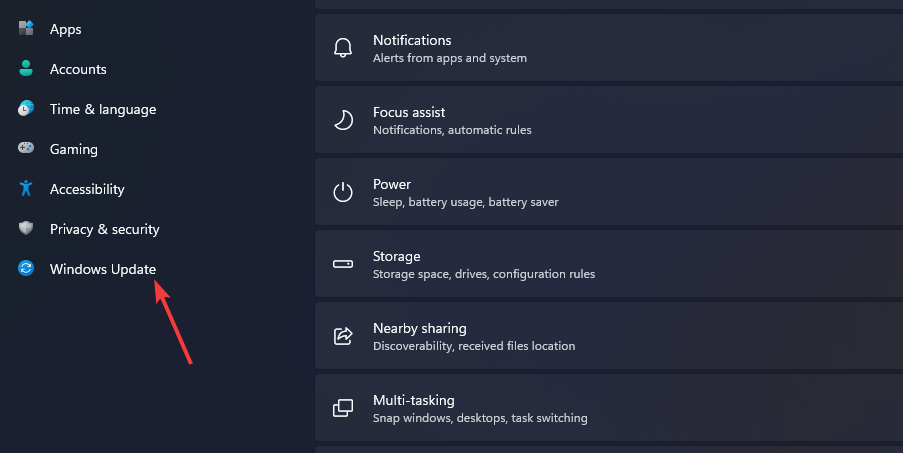Open the Storage settings row
The width and height of the screenshot is (903, 453).
tap(608, 264)
